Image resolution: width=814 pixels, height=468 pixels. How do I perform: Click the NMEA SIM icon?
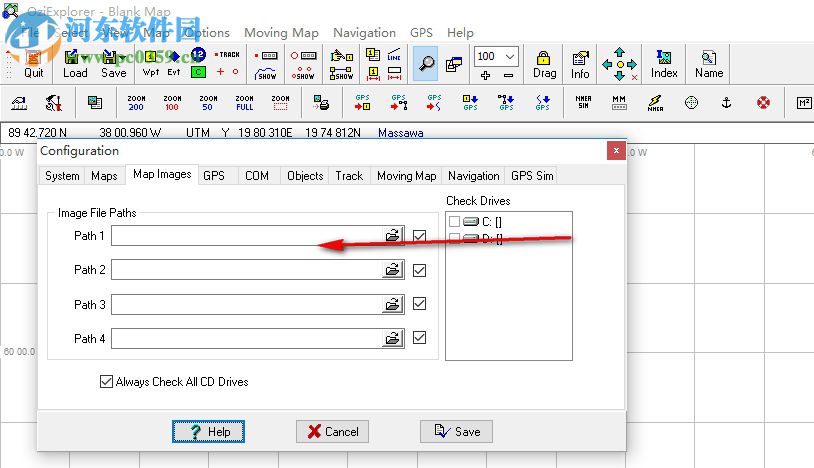583,102
